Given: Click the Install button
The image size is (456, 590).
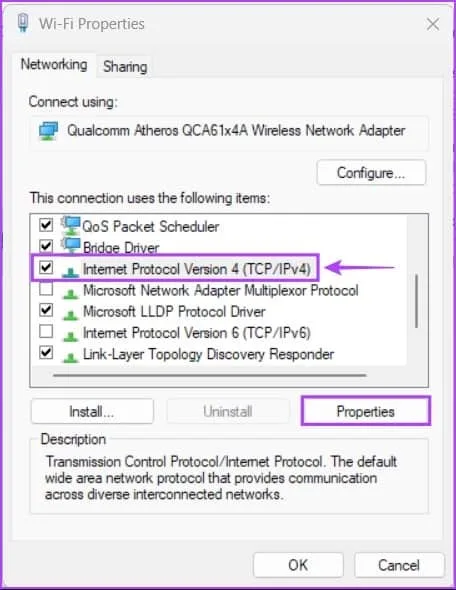Looking at the screenshot, I should pyautogui.click(x=92, y=411).
